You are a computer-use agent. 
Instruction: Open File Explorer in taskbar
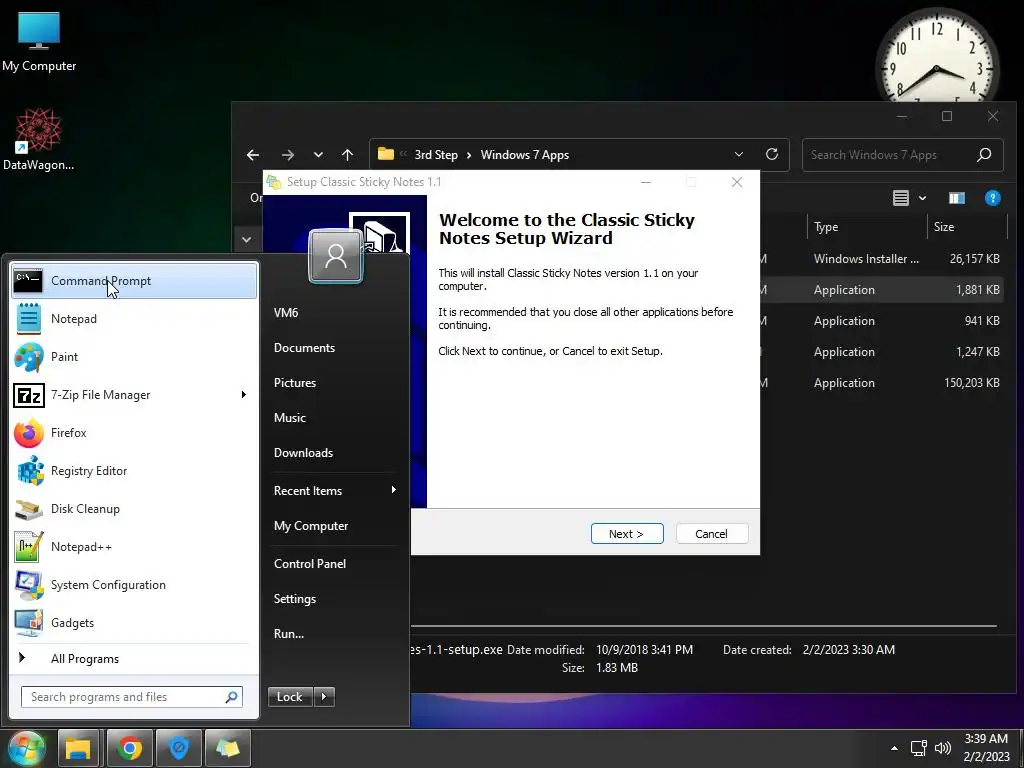pyautogui.click(x=78, y=748)
